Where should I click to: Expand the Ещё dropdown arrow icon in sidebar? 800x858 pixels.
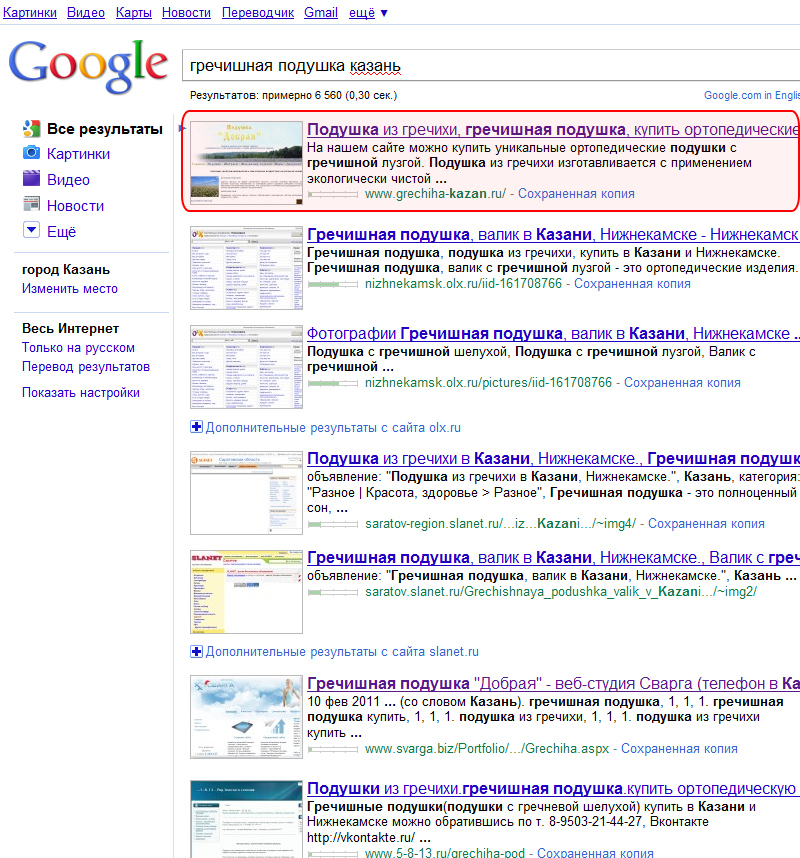click(31, 230)
